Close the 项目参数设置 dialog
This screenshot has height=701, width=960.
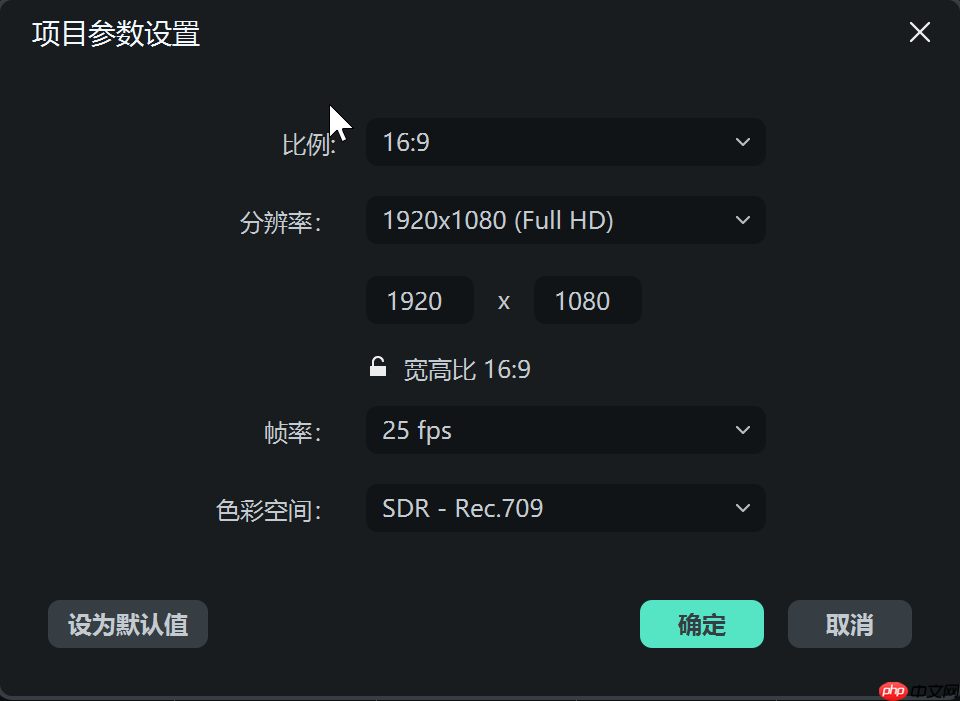[x=919, y=32]
